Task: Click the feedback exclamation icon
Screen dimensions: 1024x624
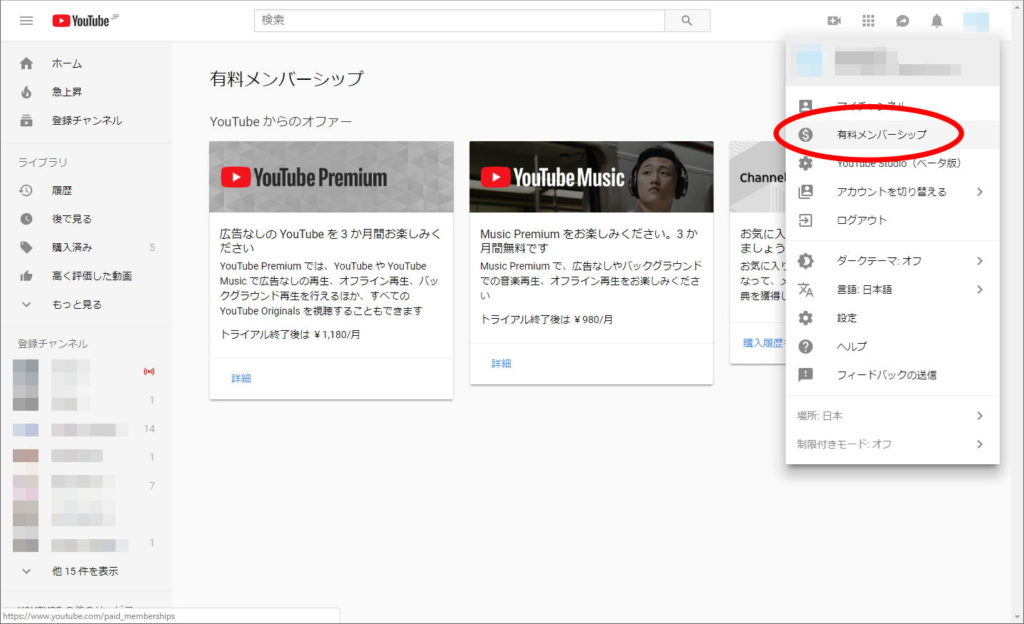Action: tap(806, 375)
